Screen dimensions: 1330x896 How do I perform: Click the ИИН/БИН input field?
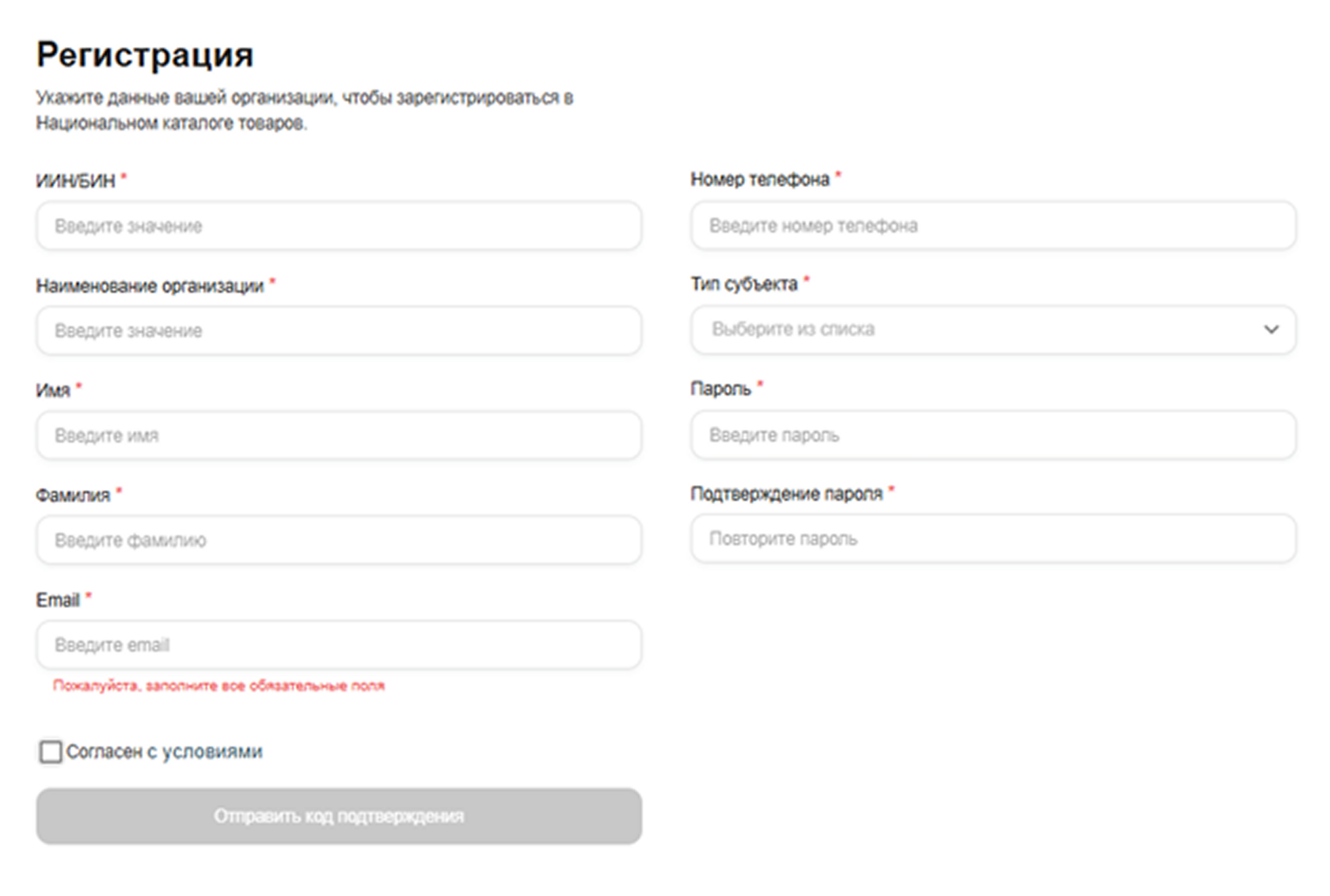339,226
